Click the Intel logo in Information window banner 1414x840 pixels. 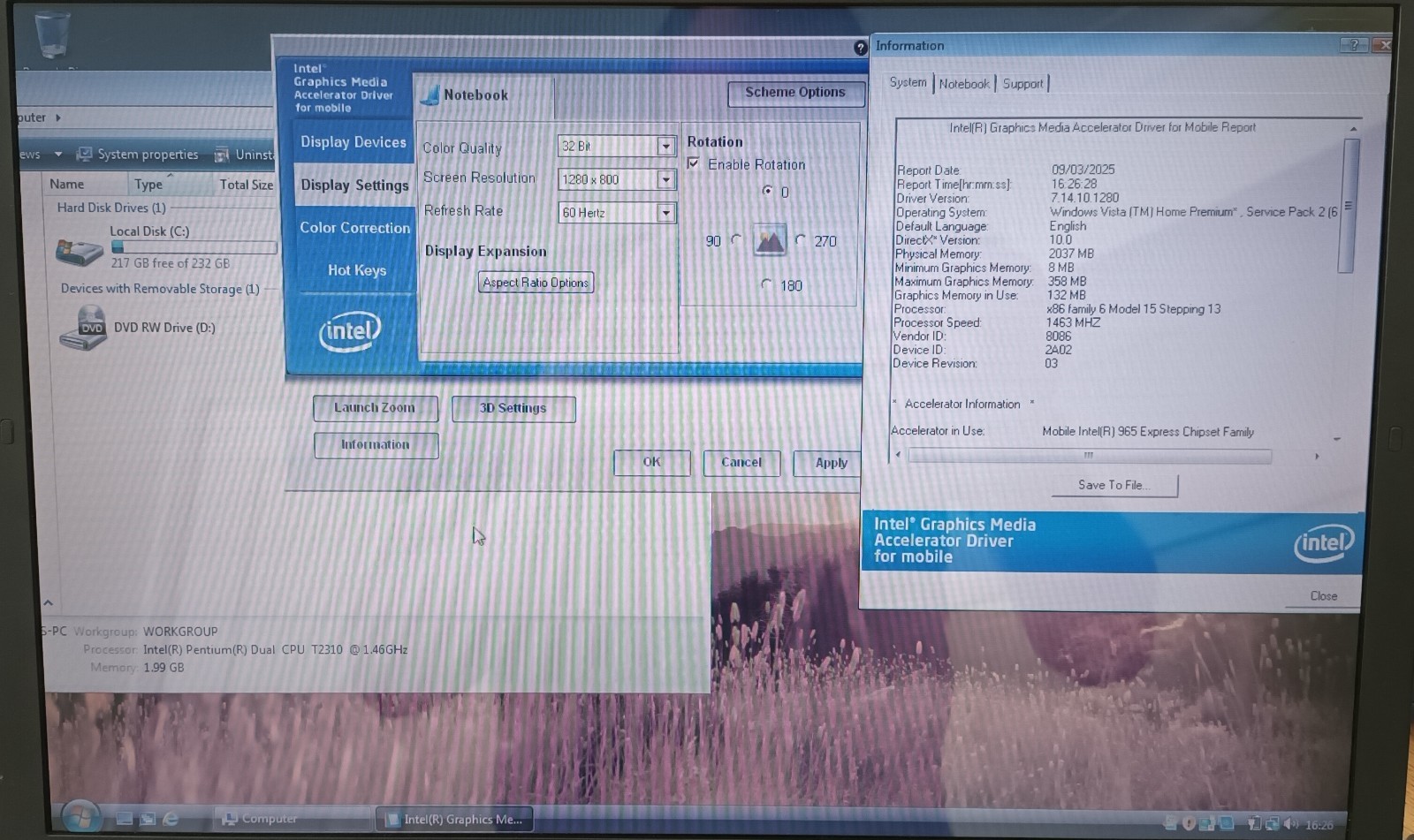1324,543
